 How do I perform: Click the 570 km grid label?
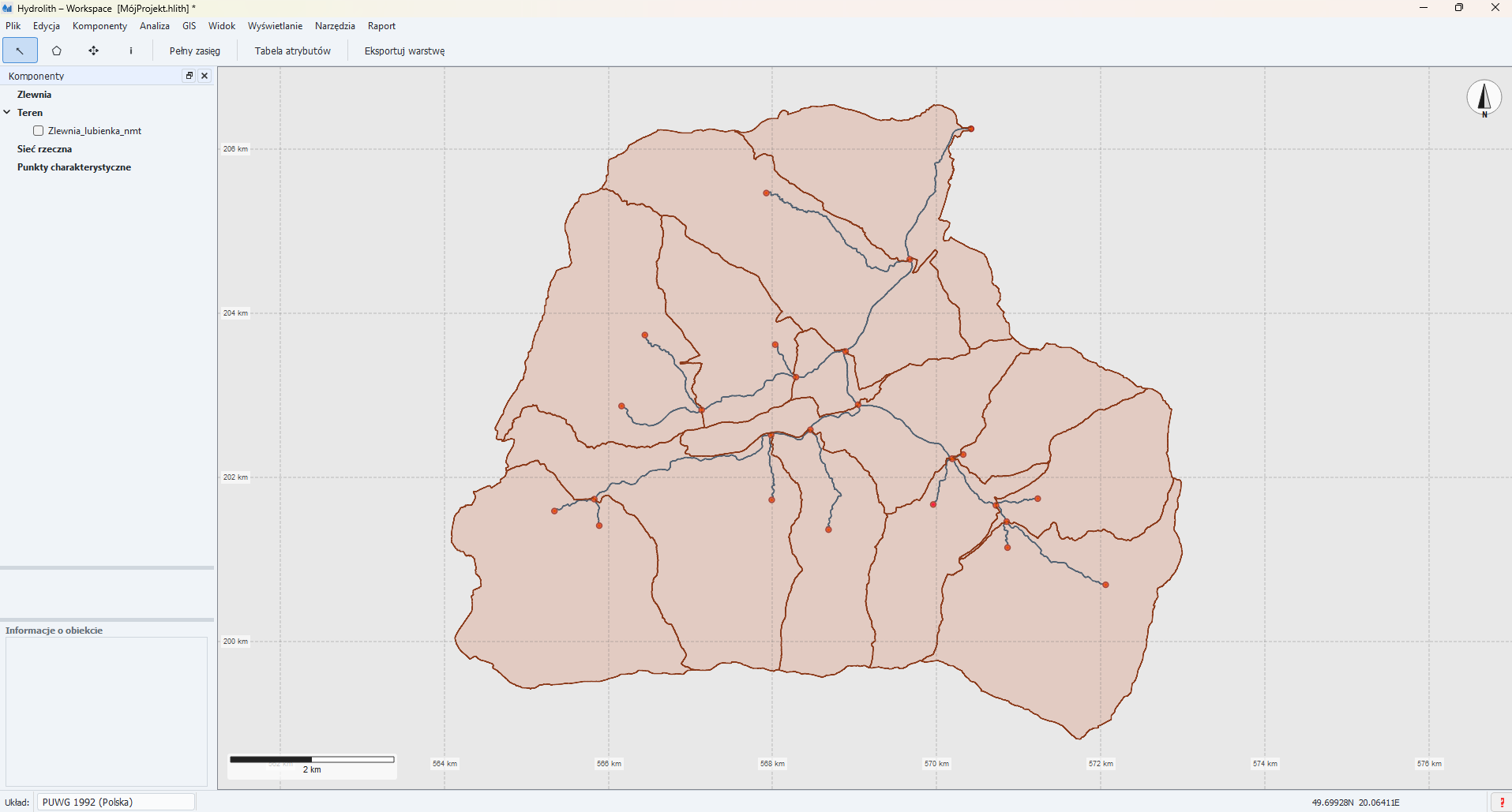click(x=936, y=763)
